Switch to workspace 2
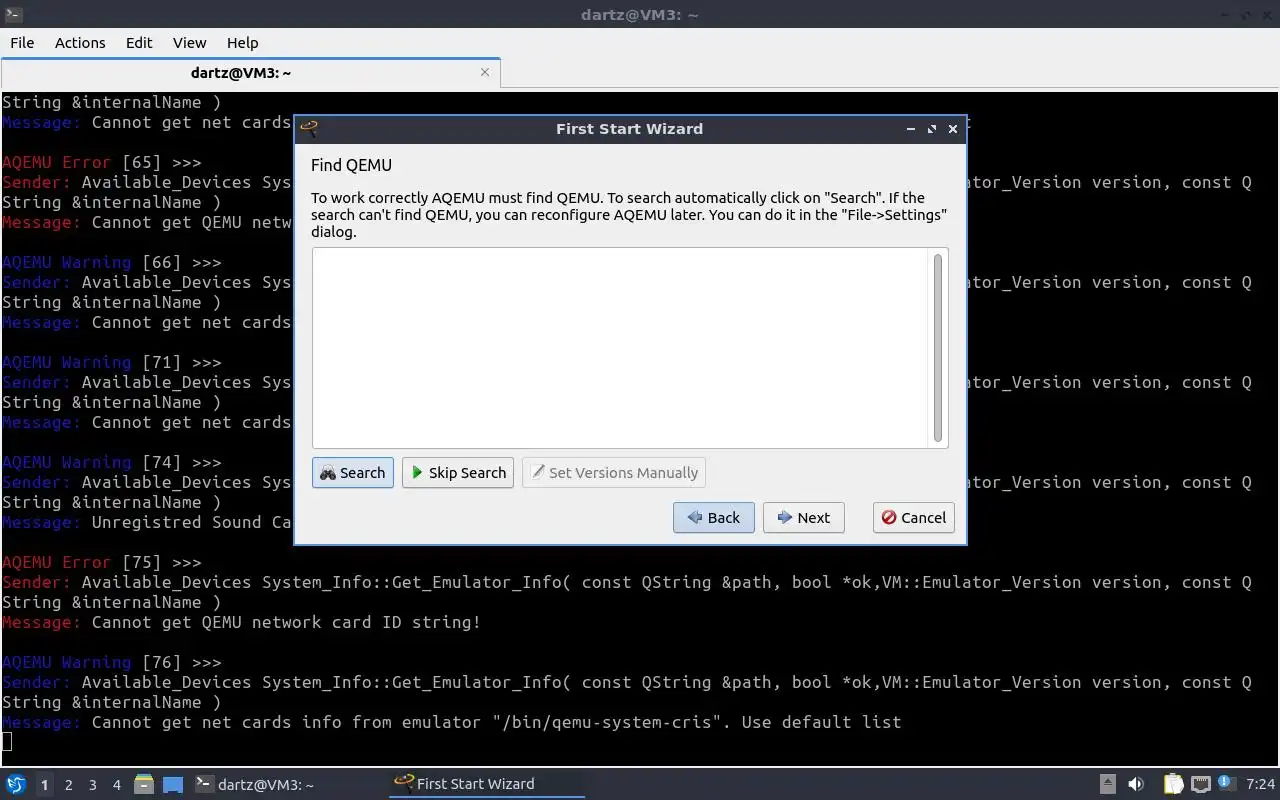Viewport: 1280px width, 800px height. click(x=68, y=785)
